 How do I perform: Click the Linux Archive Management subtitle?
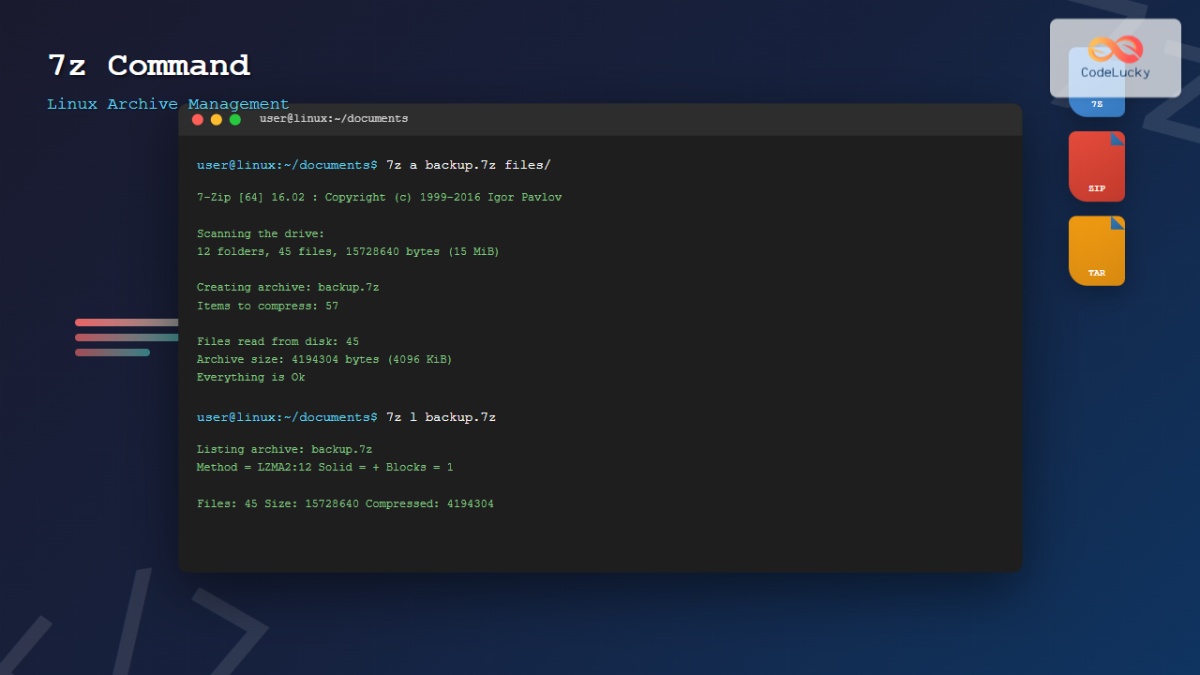point(166,103)
